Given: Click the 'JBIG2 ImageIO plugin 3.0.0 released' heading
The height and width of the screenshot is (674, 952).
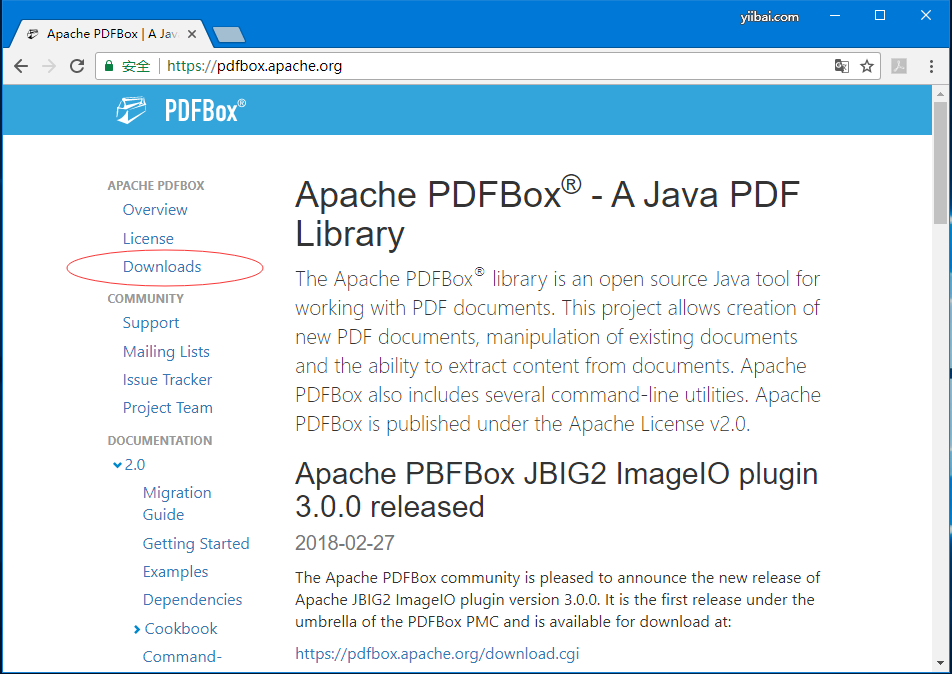Looking at the screenshot, I should coord(556,490).
